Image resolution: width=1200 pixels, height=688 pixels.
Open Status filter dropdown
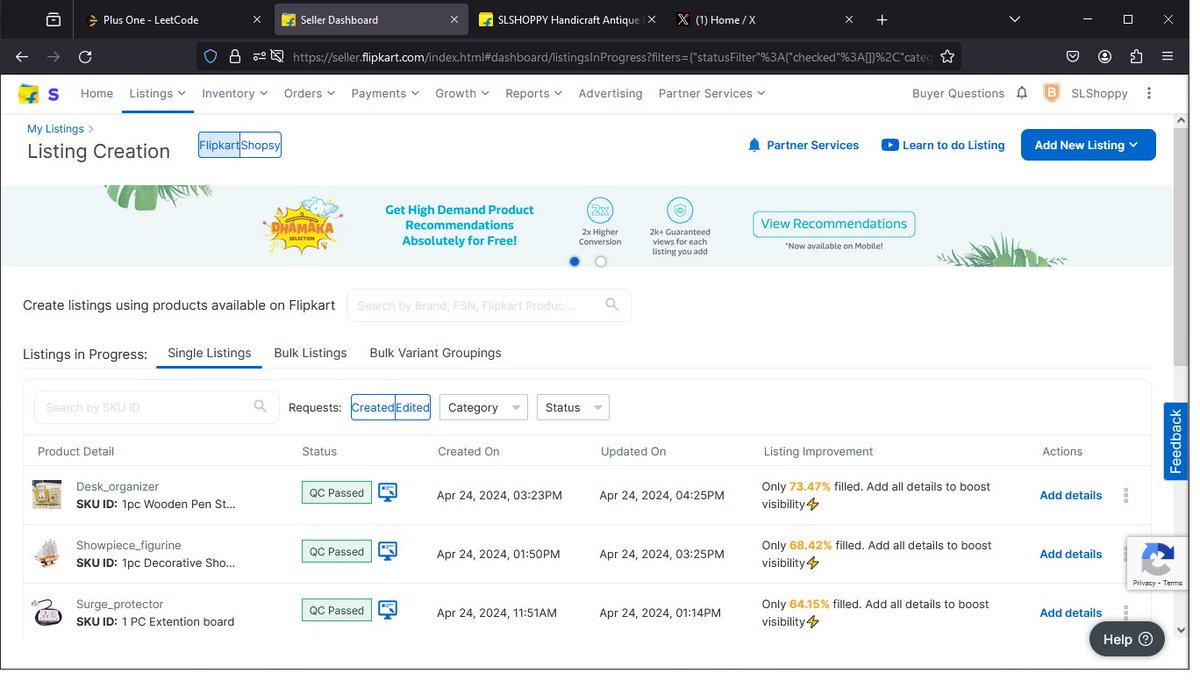pyautogui.click(x=573, y=407)
